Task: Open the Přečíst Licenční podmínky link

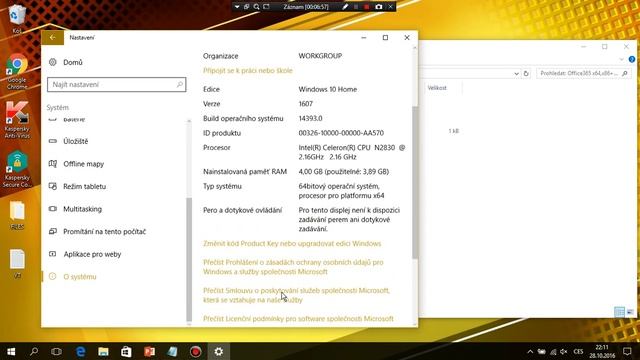Action: pos(298,318)
